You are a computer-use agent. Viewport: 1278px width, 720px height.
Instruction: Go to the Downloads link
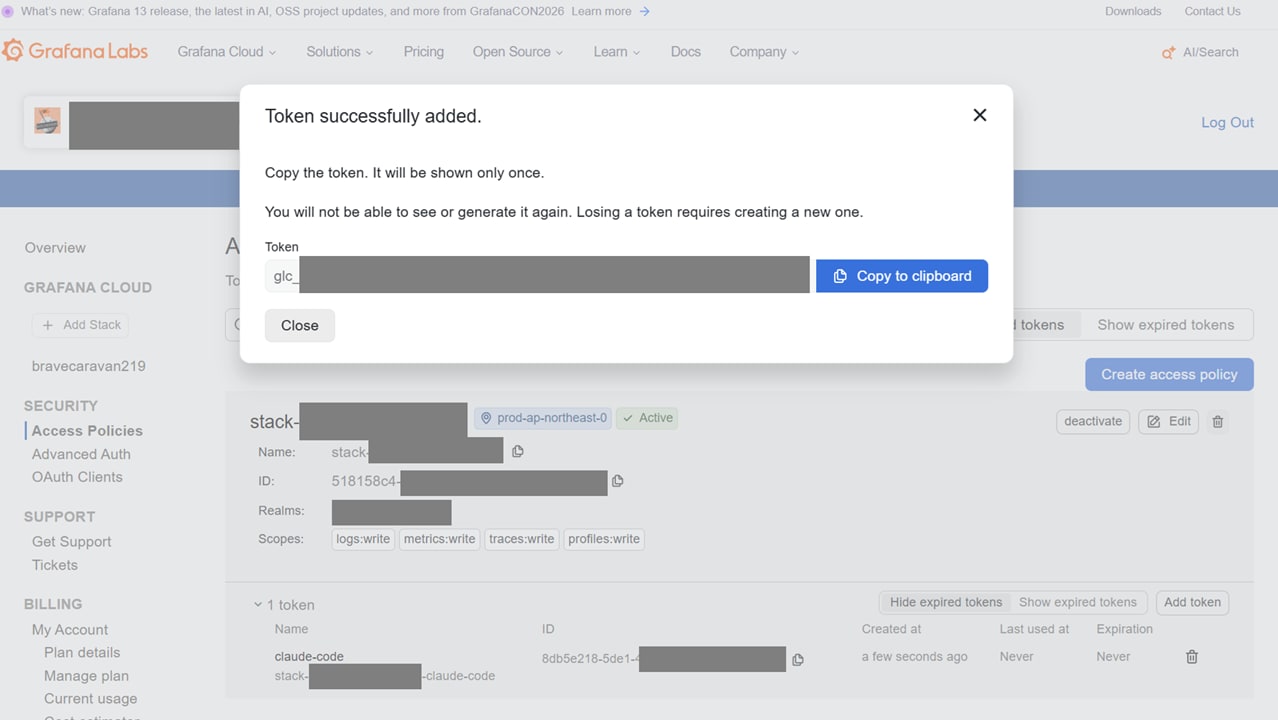tap(1133, 12)
